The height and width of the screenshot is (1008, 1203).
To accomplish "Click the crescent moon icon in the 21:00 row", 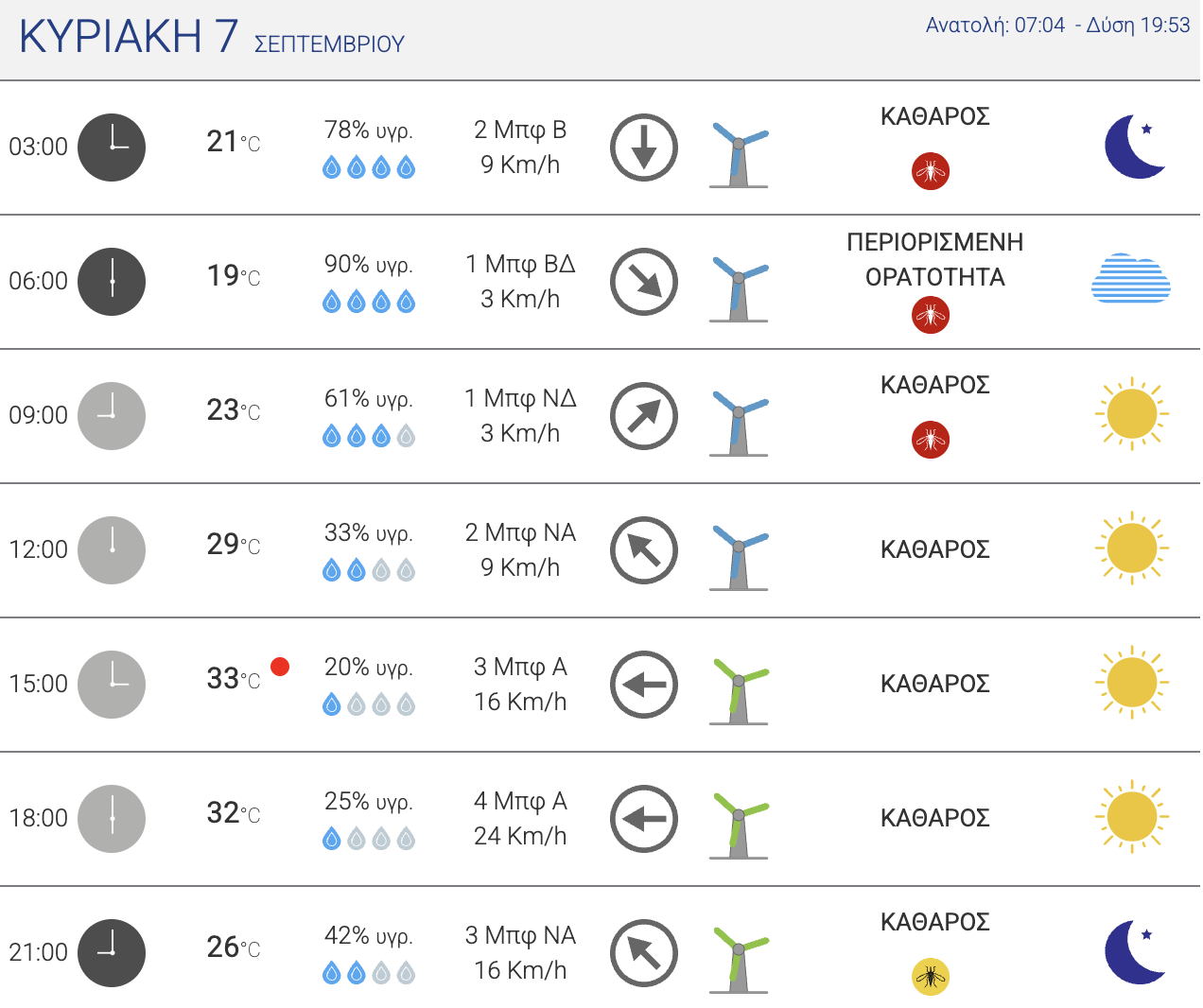I will click(x=1135, y=952).
